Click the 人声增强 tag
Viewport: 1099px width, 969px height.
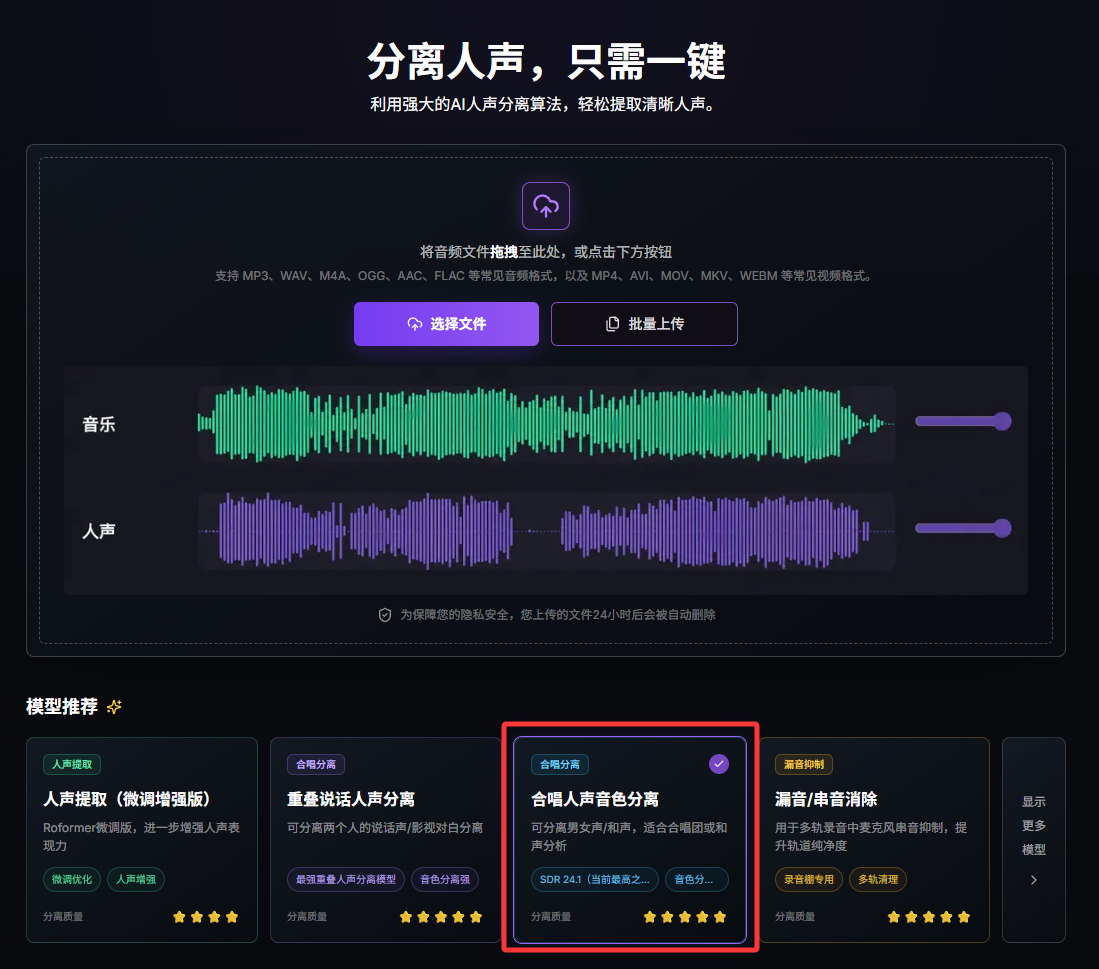[136, 879]
